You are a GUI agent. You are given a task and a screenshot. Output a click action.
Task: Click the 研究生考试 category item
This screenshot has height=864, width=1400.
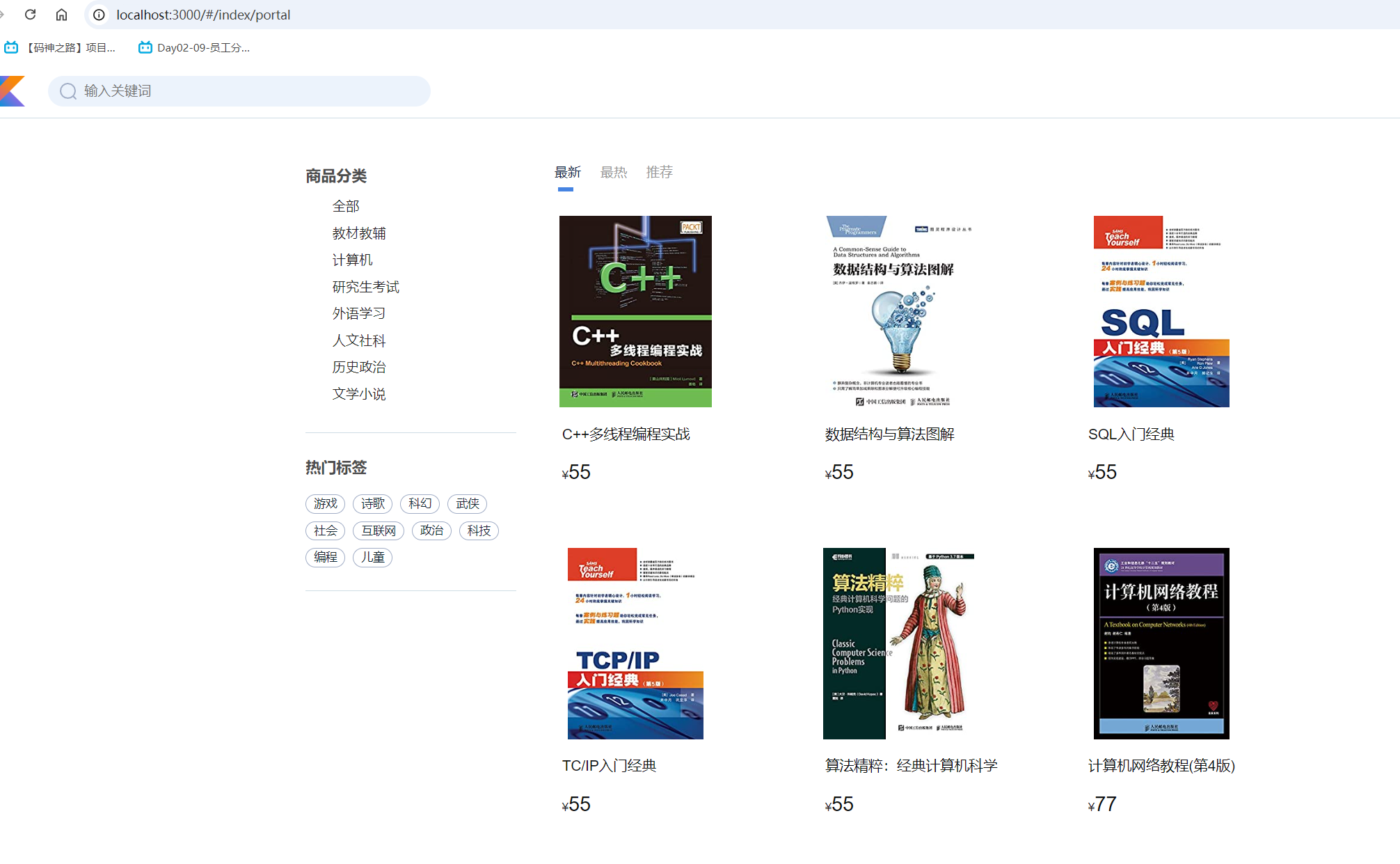[365, 286]
